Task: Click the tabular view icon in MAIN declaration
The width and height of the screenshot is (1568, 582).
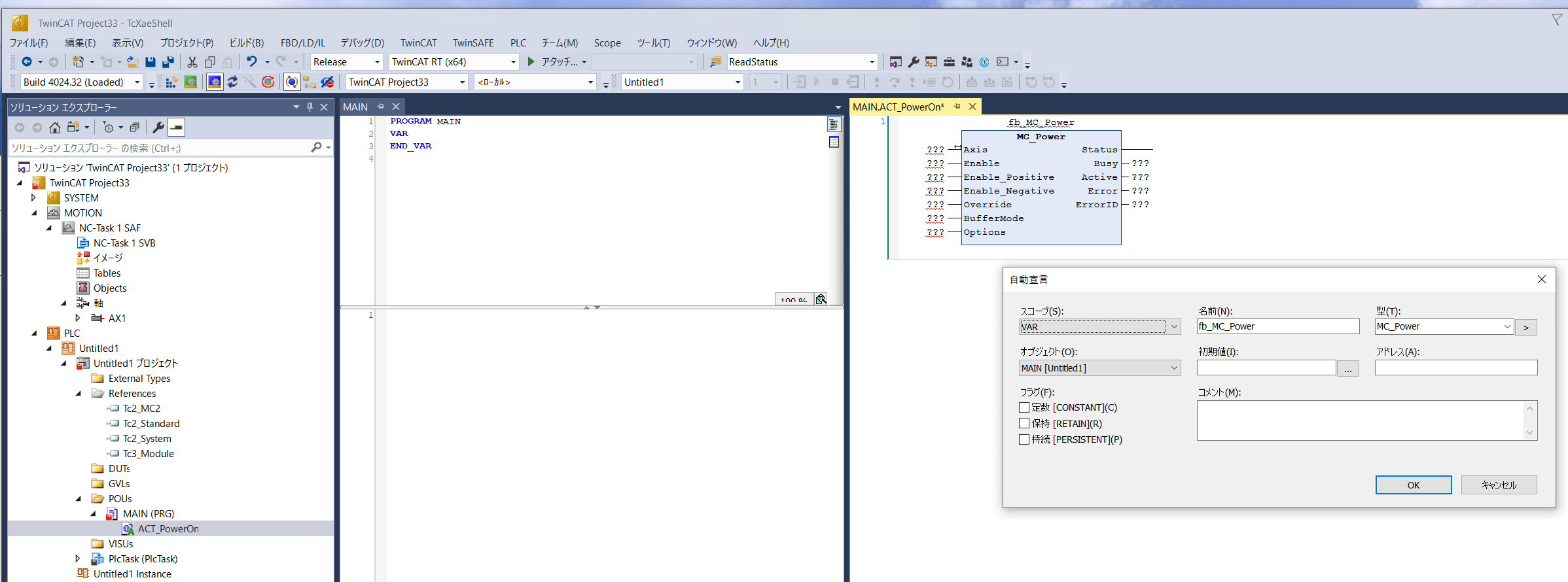Action: tap(834, 142)
